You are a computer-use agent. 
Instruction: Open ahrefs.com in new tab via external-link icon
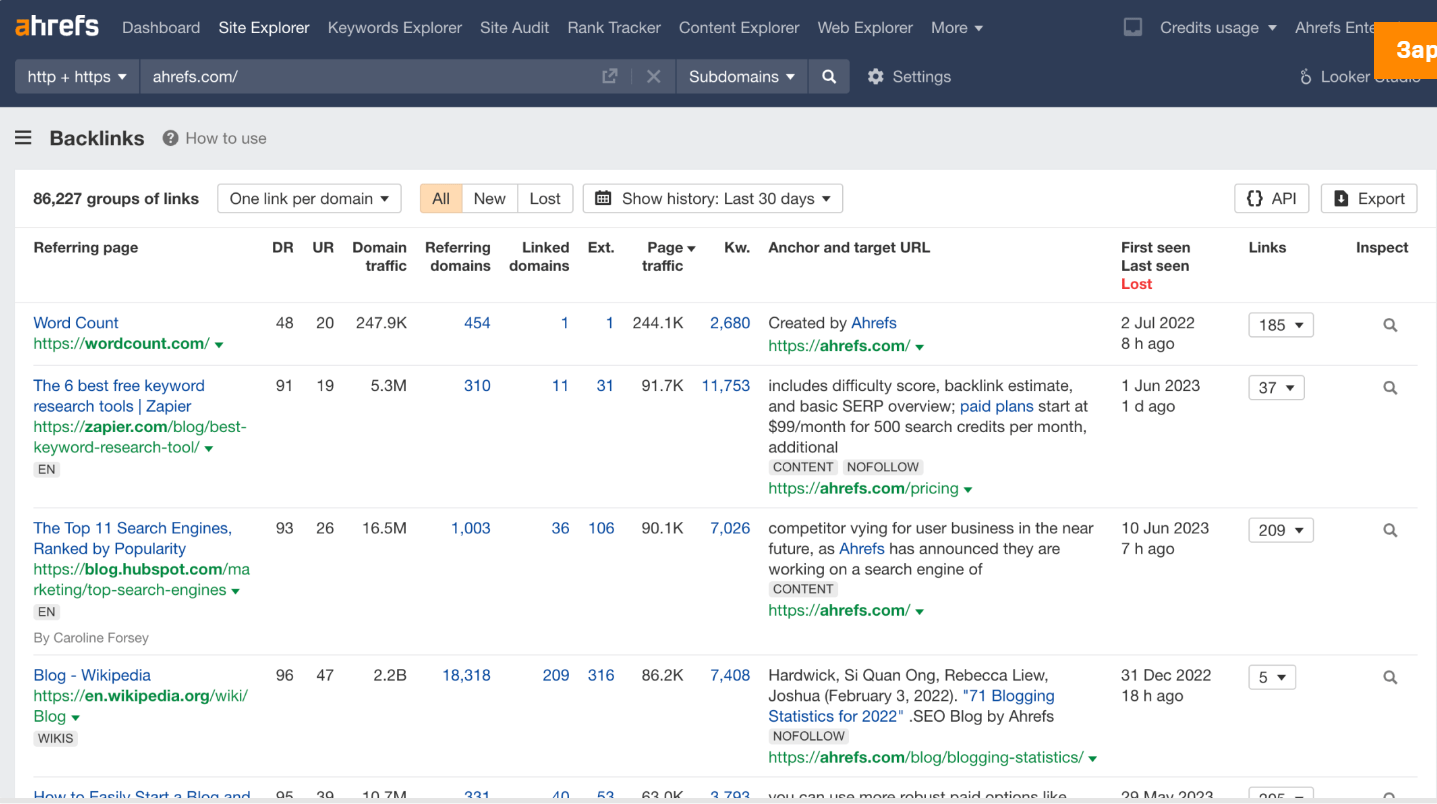609,76
